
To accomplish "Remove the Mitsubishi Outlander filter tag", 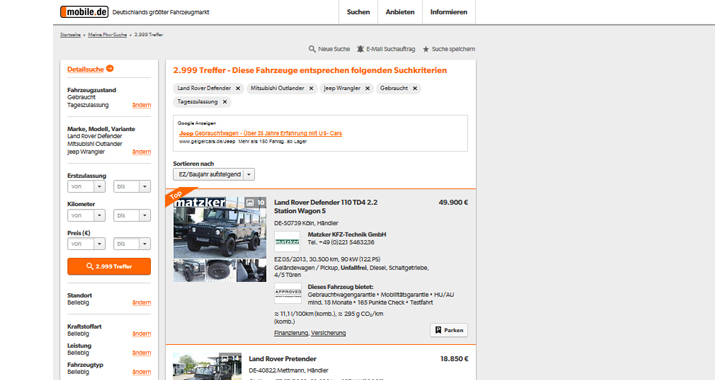I will coord(311,88).
